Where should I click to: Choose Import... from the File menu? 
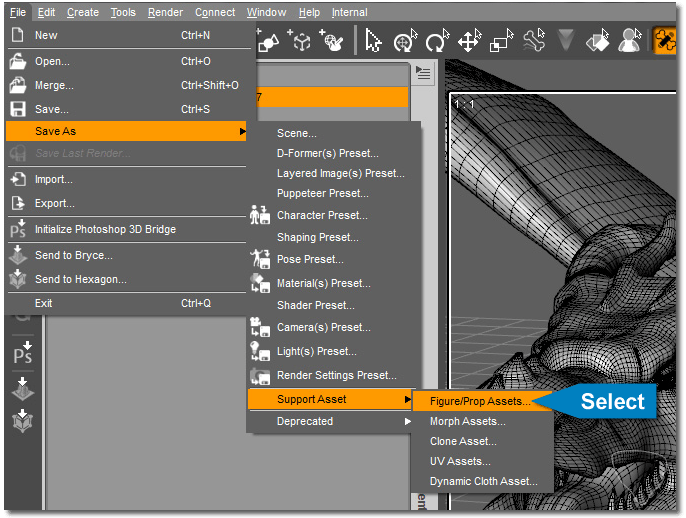tap(126, 179)
